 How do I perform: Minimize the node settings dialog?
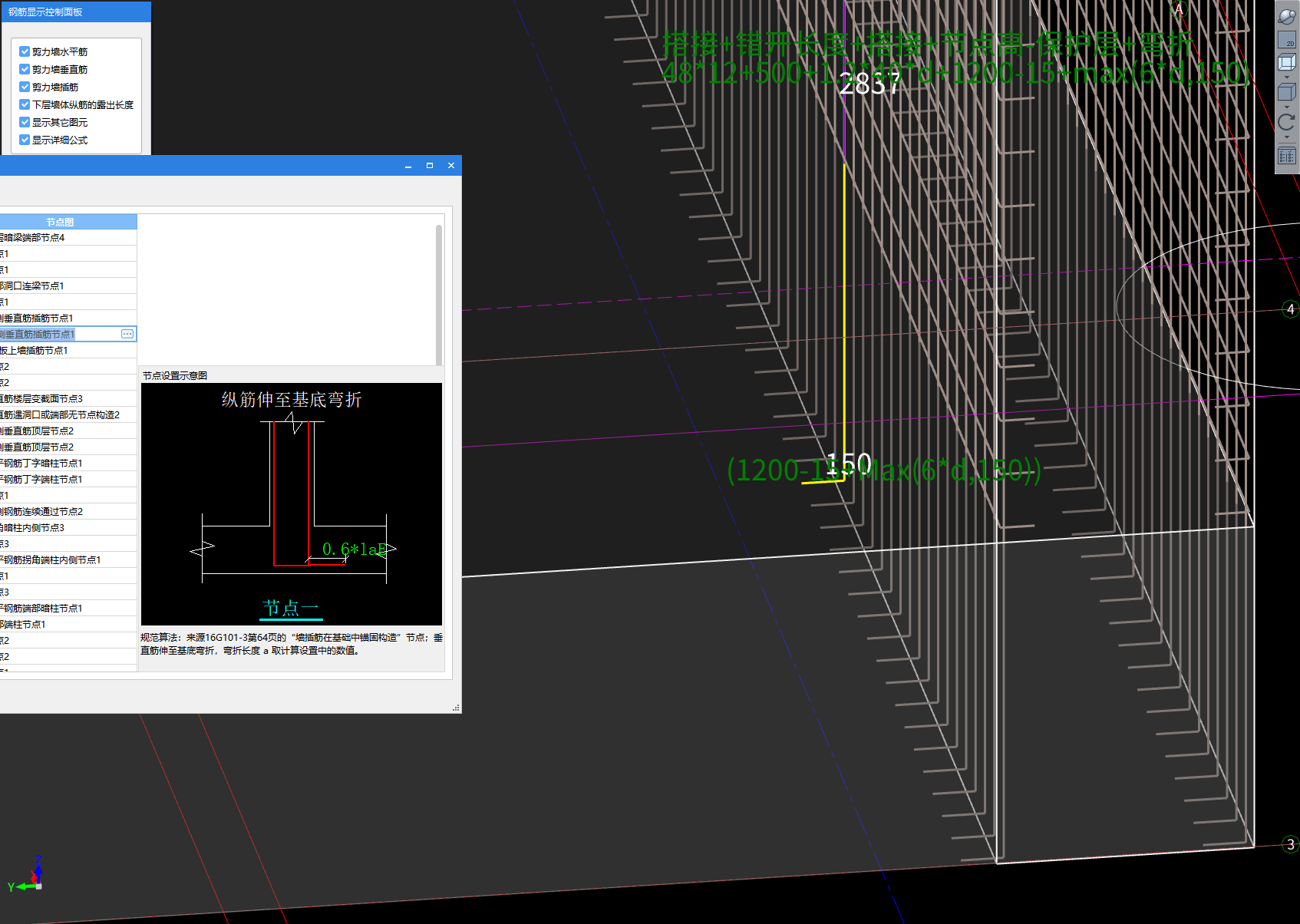pyautogui.click(x=408, y=166)
